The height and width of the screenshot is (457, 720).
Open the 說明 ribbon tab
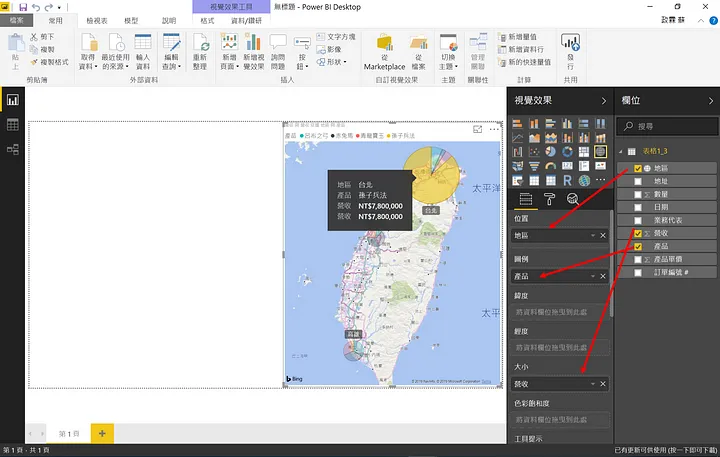[169, 21]
